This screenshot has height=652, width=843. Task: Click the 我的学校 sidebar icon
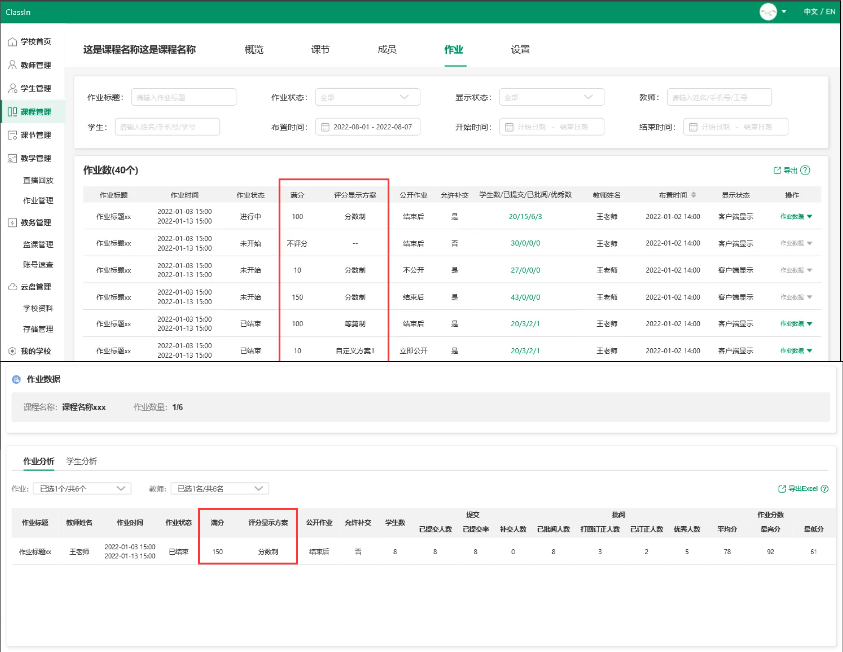[x=12, y=351]
